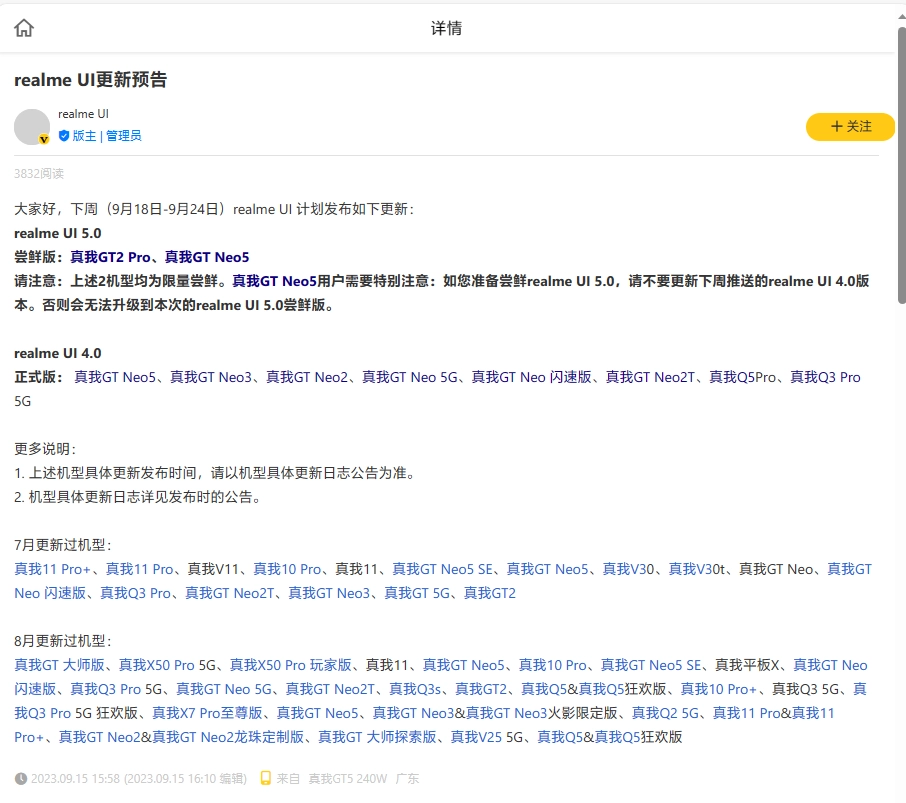Click the blue verified shield badge icon
Viewport: 906px width, 803px height.
point(64,136)
